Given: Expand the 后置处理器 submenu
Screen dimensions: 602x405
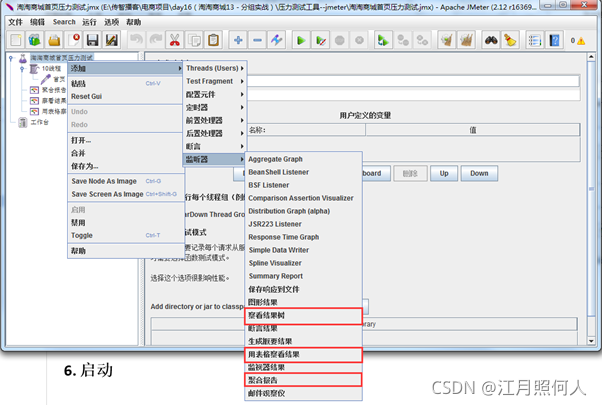Looking at the screenshot, I should pyautogui.click(x=215, y=134).
